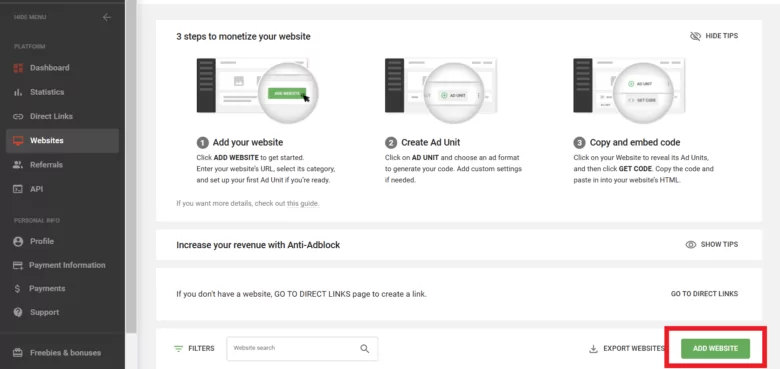Screen dimensions: 780x369
Task: Click the EXPORT WEBSITES button
Action: tap(627, 349)
